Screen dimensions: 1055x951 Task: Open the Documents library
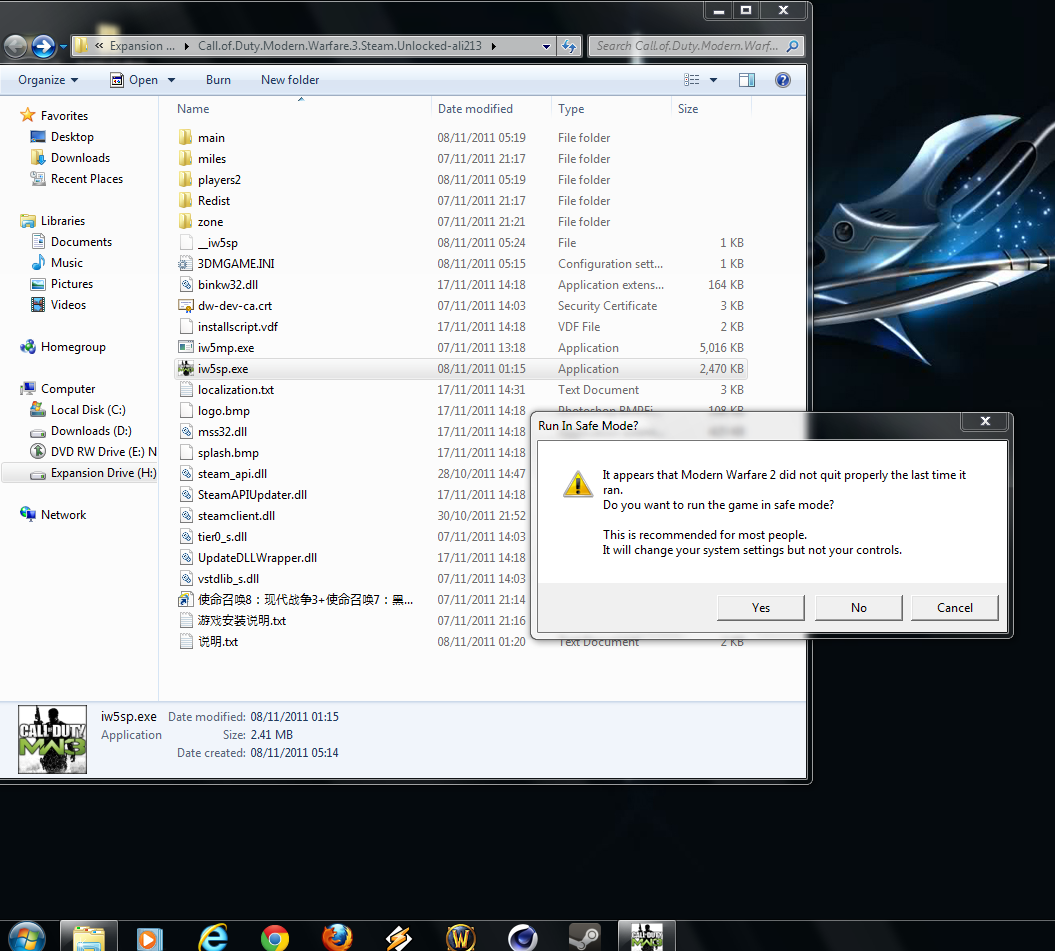(x=71, y=242)
